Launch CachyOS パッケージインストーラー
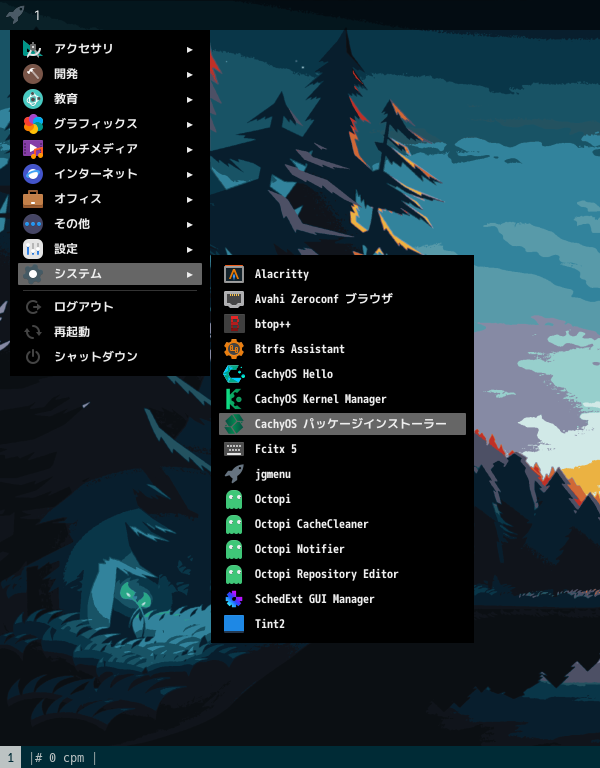Viewport: 600px width, 768px height. (x=342, y=424)
